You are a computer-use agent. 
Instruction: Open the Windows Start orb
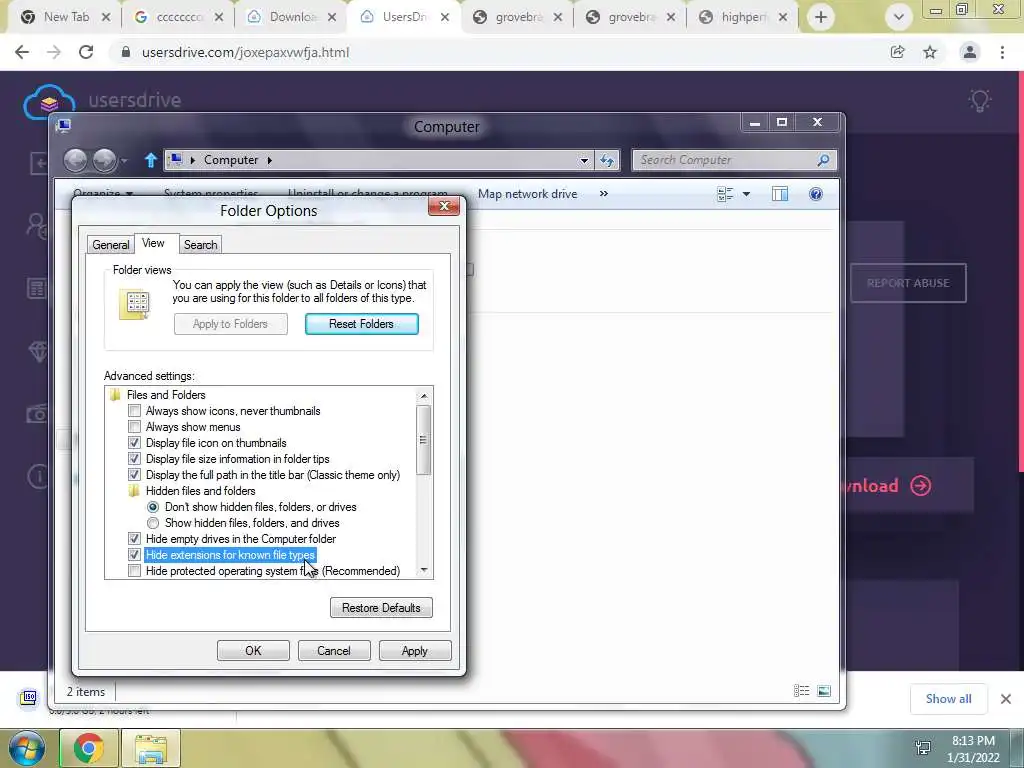pos(27,748)
